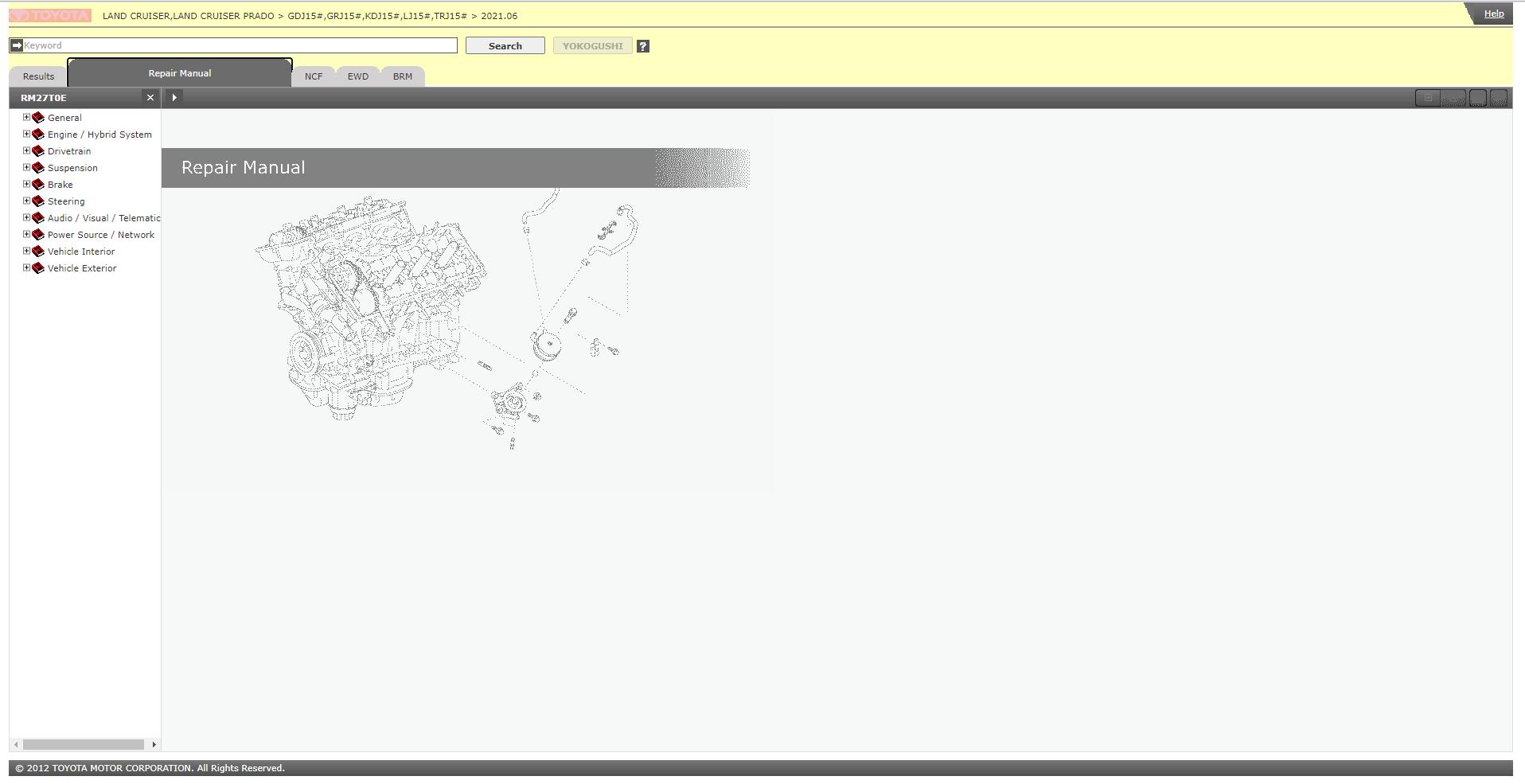
Task: Click the tree scrollbar left arrow
Action: coord(16,745)
